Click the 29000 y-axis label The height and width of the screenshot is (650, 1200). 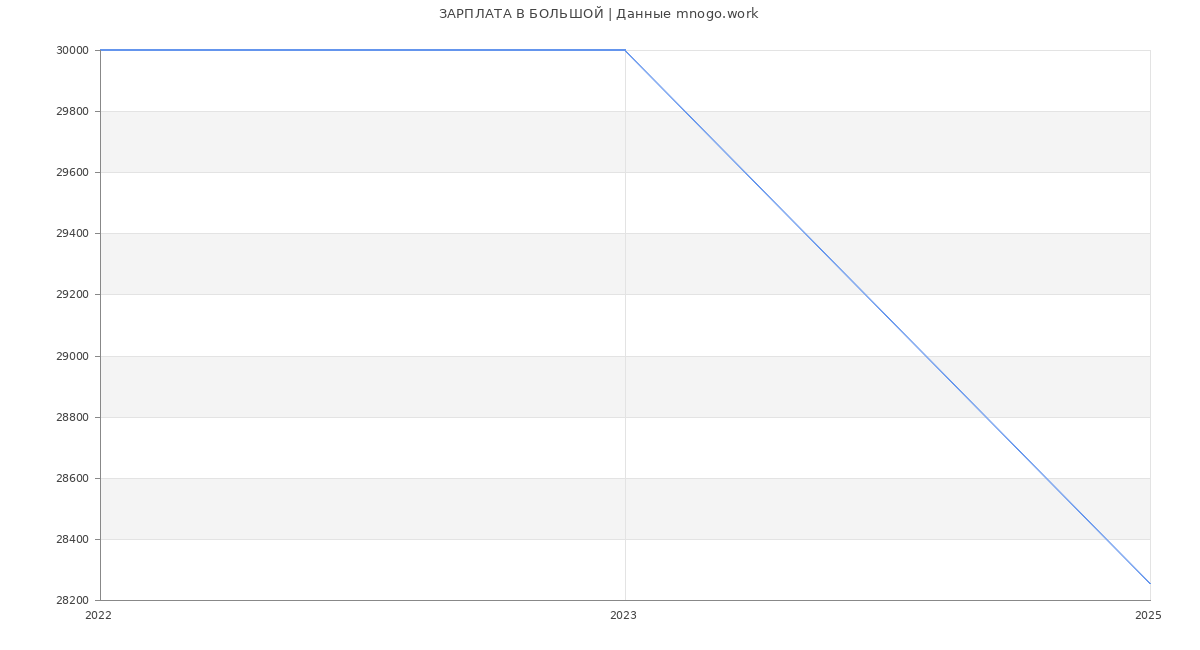[x=72, y=357]
